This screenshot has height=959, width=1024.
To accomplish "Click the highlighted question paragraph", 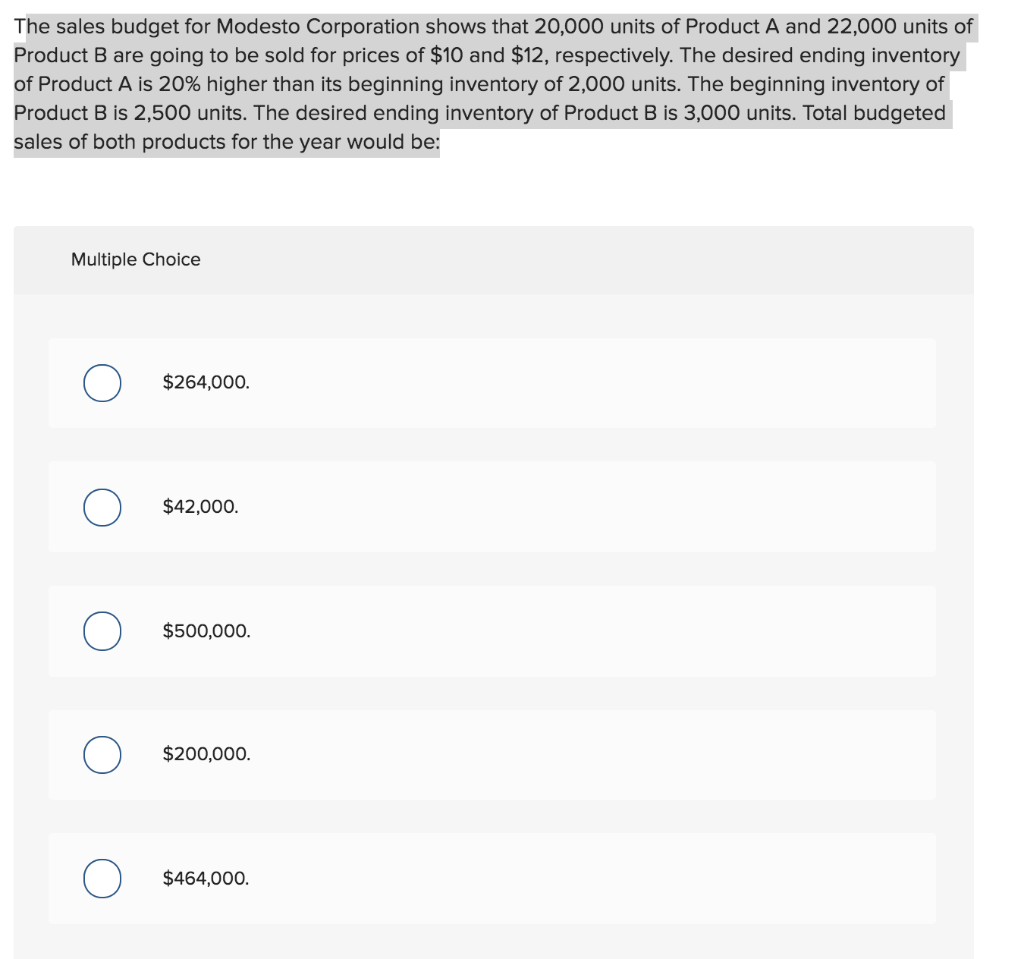I will click(490, 84).
